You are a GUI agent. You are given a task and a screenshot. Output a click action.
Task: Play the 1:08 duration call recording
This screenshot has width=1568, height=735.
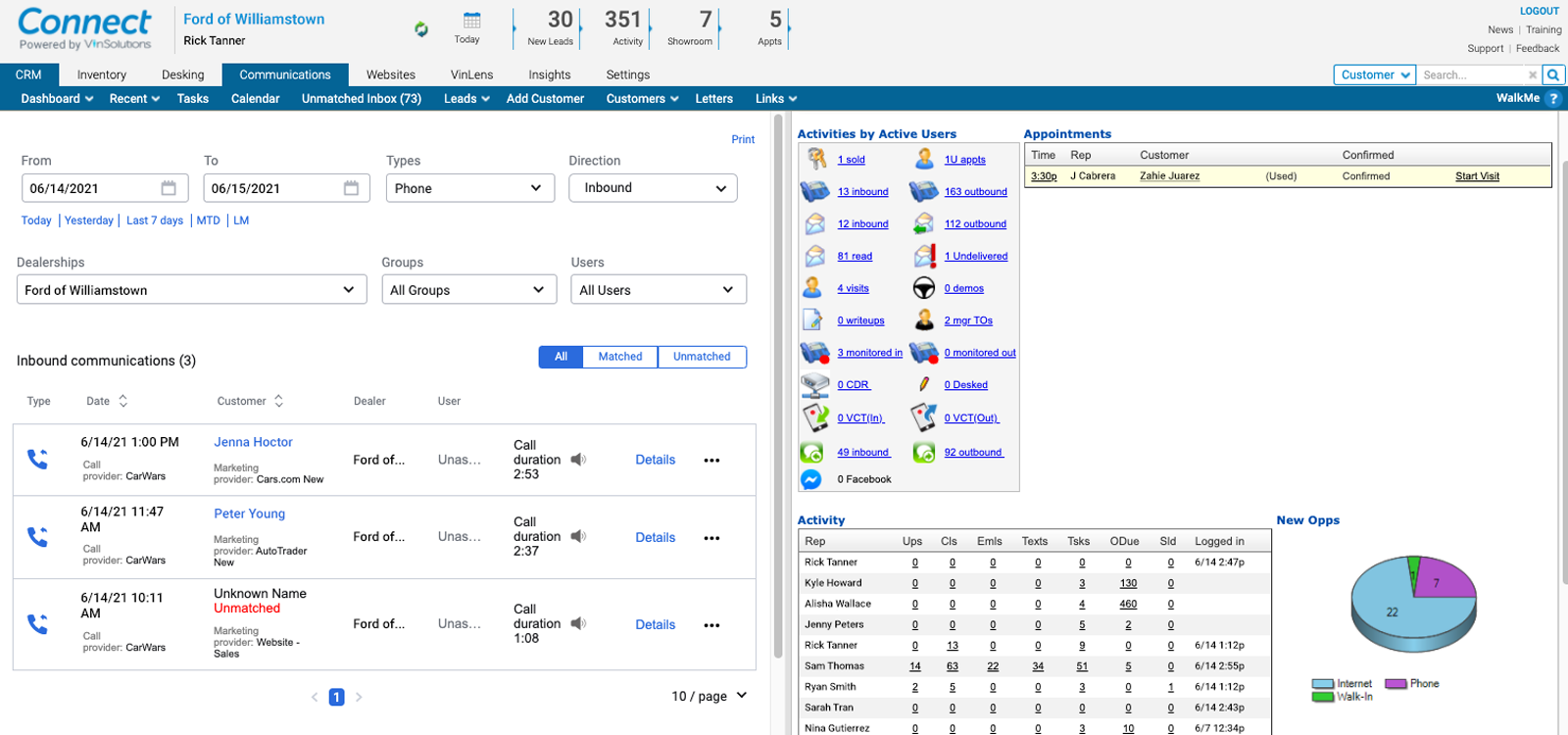pos(578,623)
